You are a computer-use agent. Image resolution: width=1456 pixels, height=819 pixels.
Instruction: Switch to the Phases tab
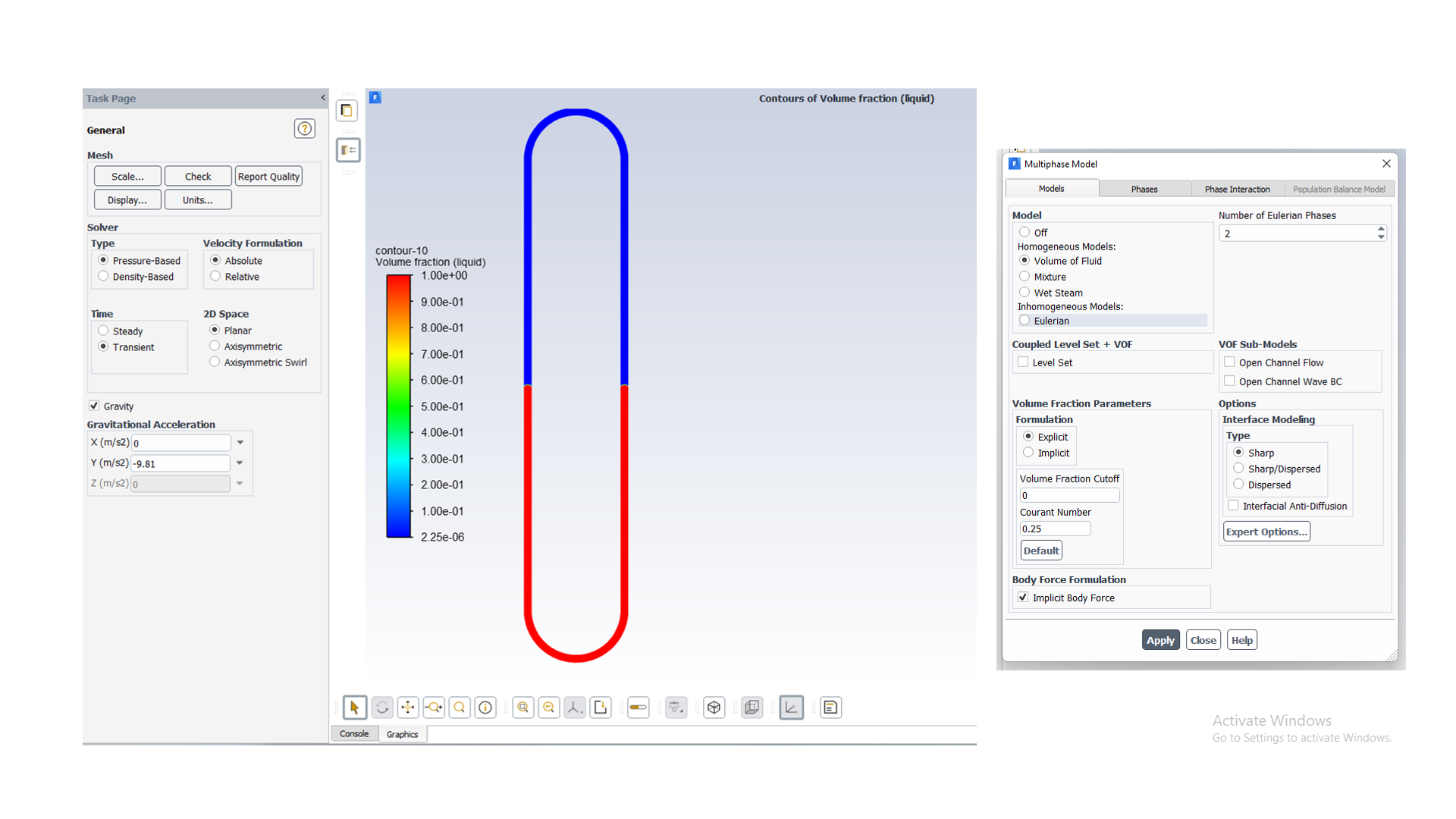[1144, 189]
